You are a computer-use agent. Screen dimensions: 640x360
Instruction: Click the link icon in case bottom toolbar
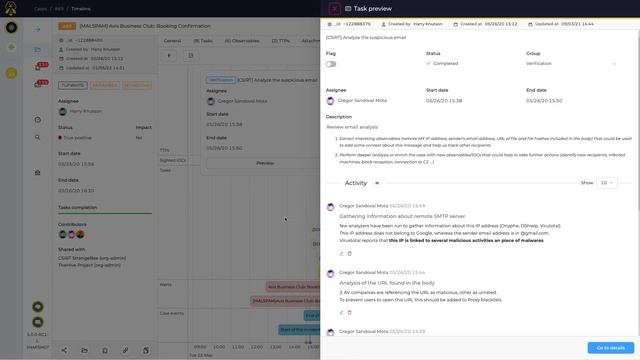click(x=125, y=350)
